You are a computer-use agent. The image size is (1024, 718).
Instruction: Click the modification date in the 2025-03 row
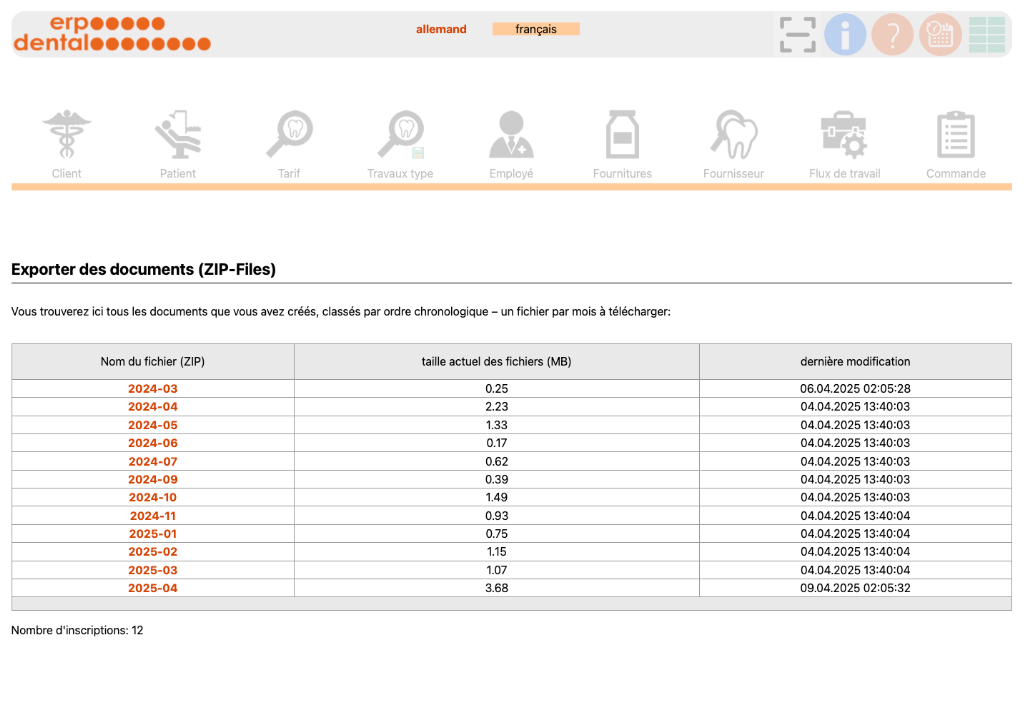pos(856,570)
